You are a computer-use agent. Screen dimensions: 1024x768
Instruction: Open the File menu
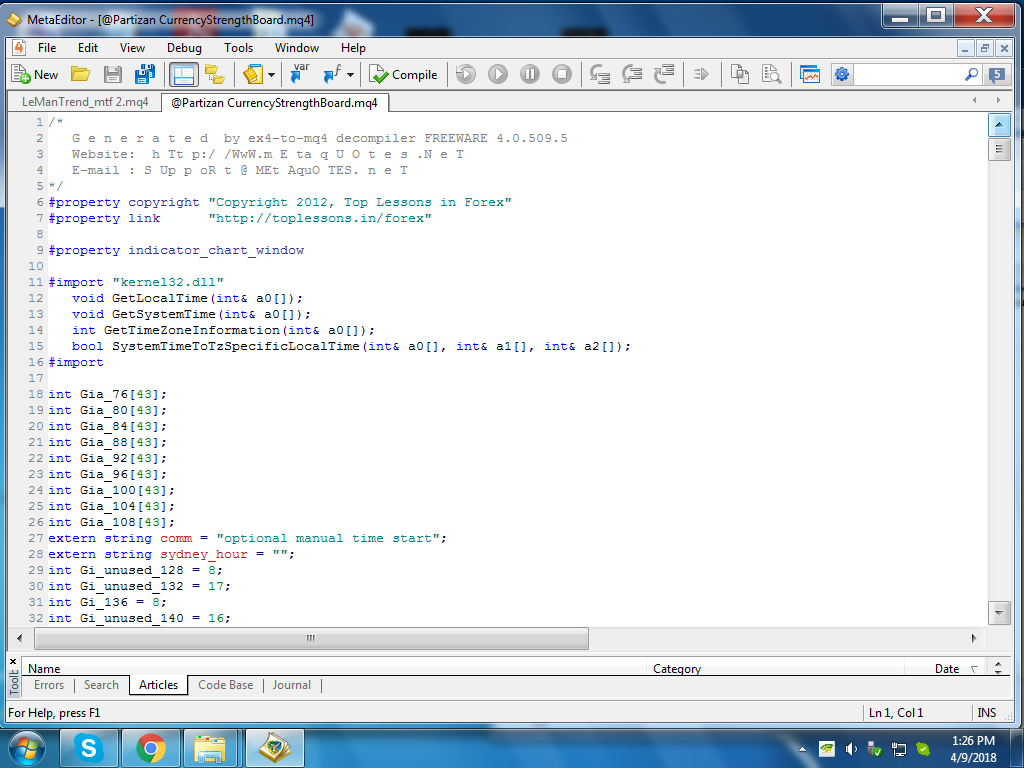(47, 48)
